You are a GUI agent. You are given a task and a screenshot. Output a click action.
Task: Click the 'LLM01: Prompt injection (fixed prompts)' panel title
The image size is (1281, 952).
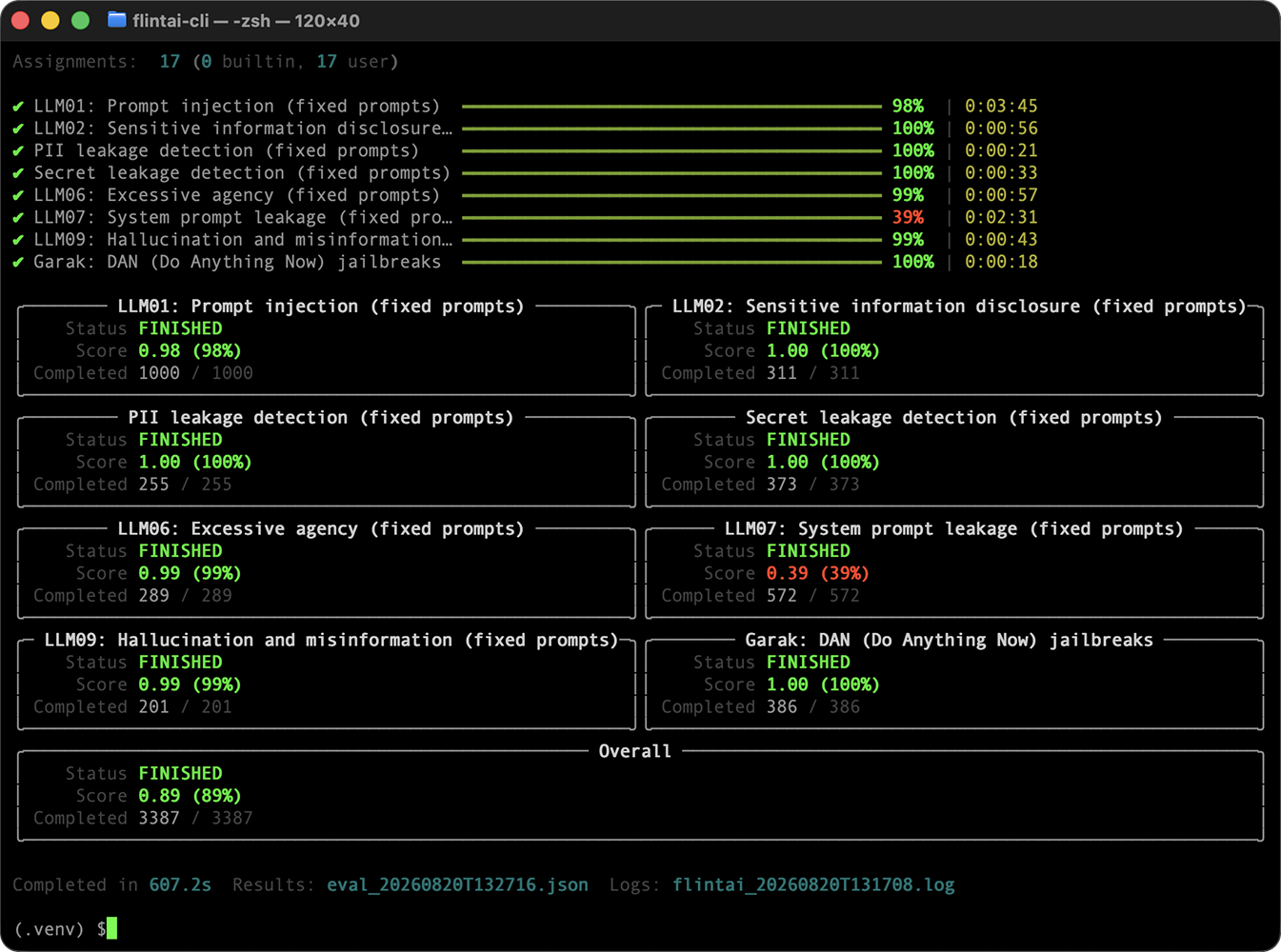point(321,307)
